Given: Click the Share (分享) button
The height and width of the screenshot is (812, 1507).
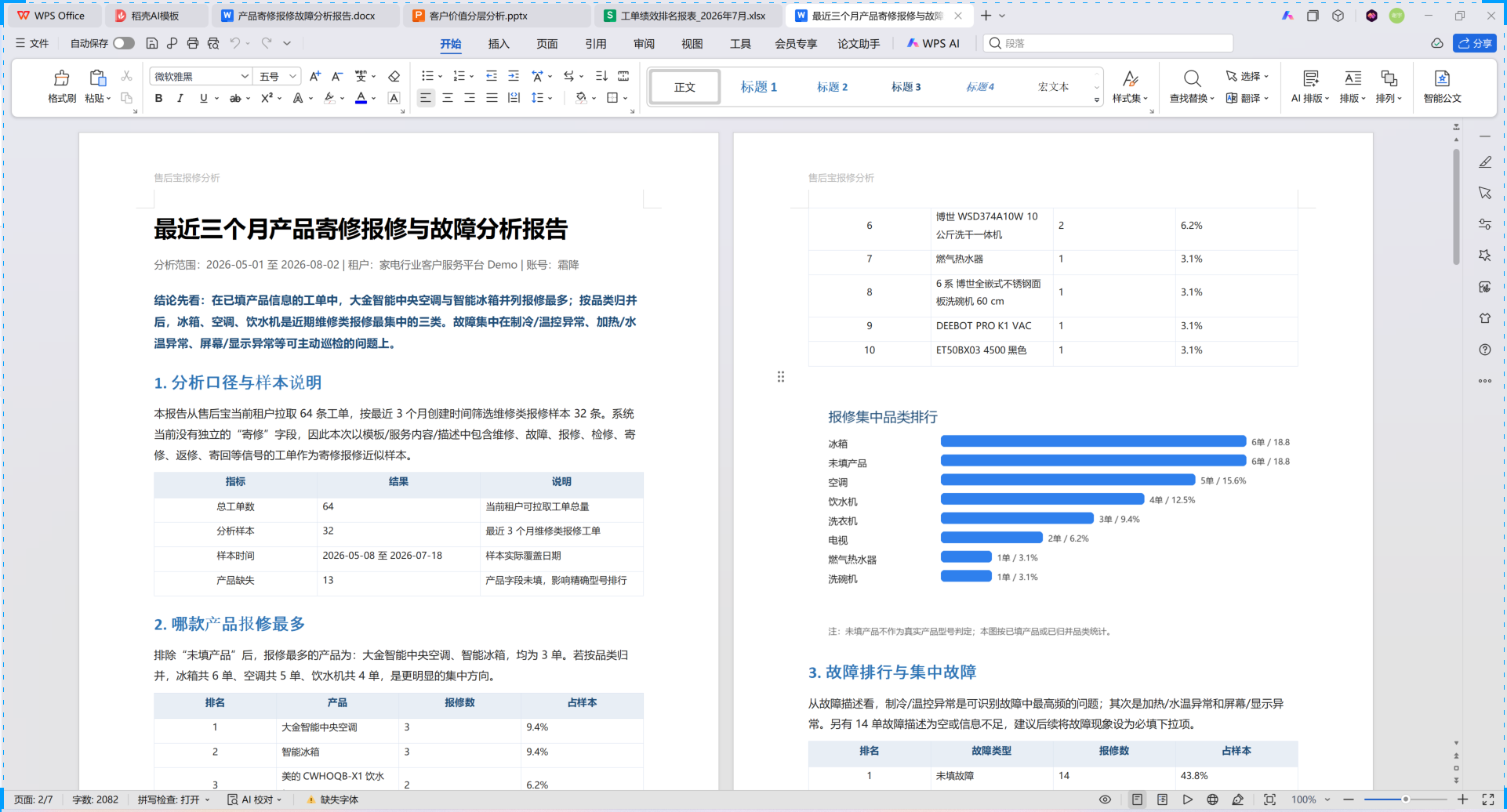Looking at the screenshot, I should click(1475, 43).
